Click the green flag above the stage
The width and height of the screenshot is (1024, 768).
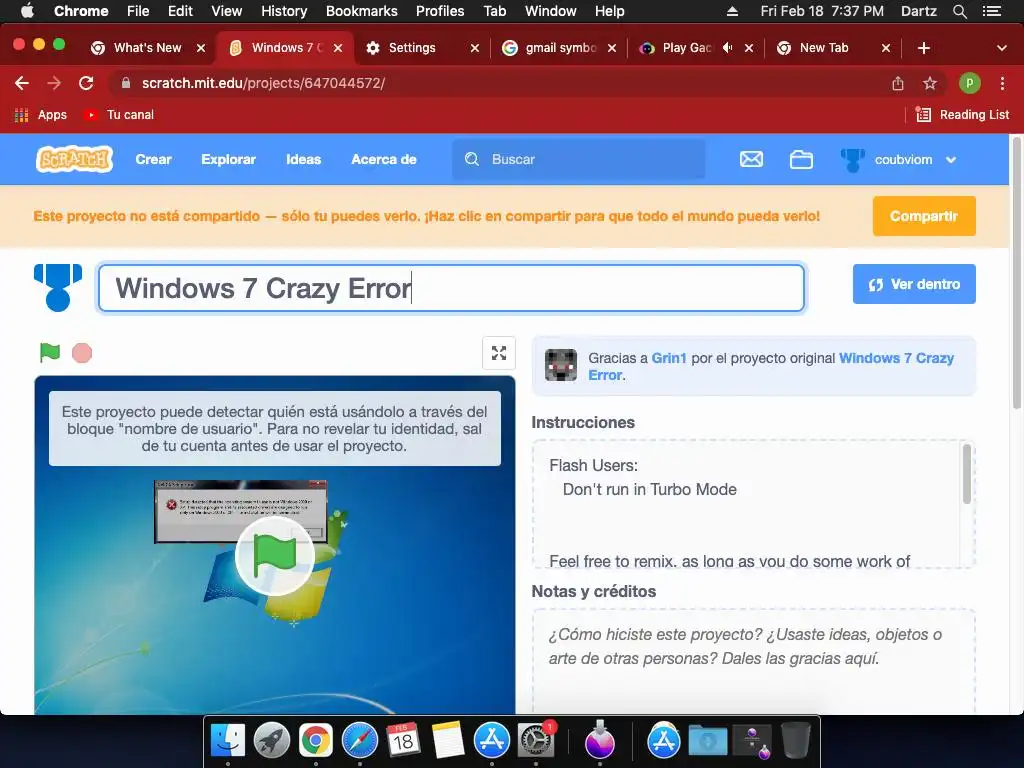pyautogui.click(x=50, y=353)
